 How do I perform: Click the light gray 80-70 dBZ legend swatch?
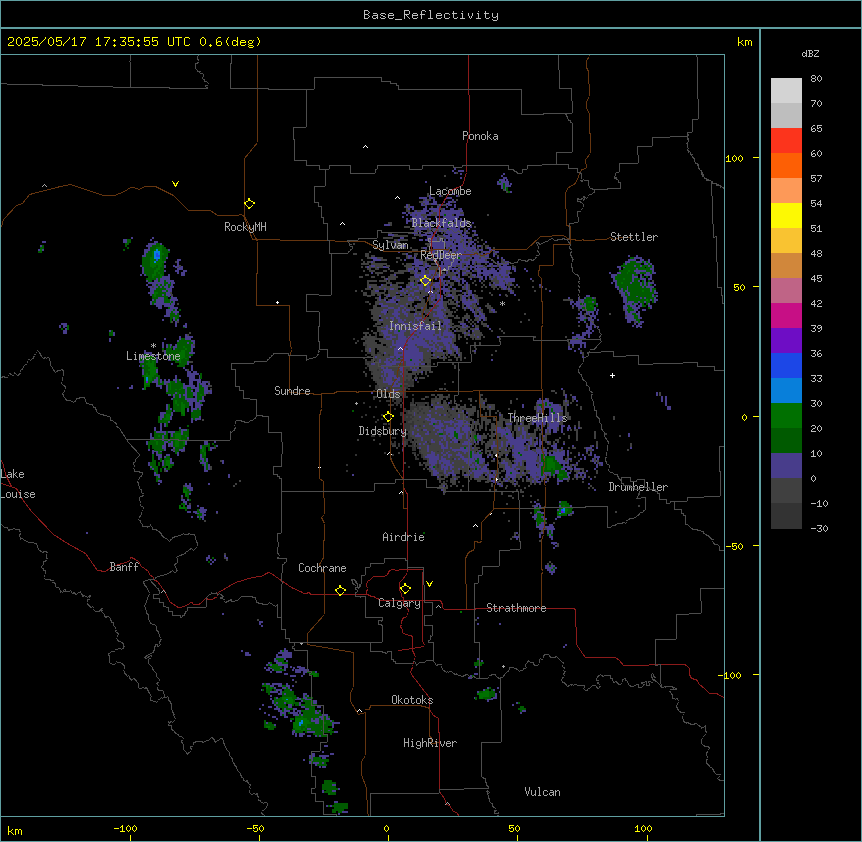coord(786,91)
